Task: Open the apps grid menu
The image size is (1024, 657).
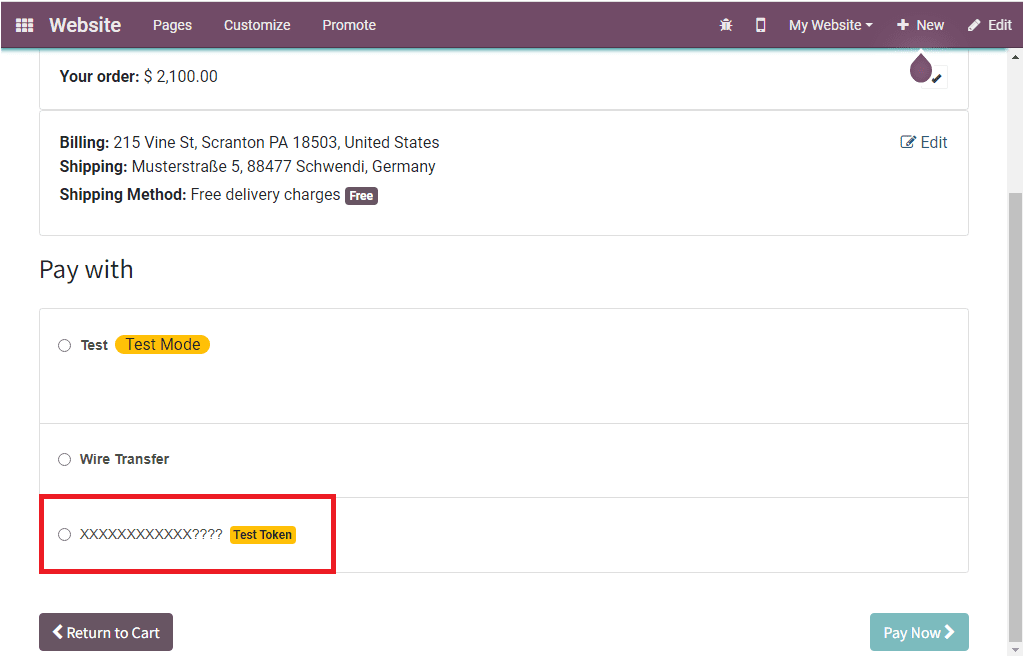Action: click(x=24, y=24)
